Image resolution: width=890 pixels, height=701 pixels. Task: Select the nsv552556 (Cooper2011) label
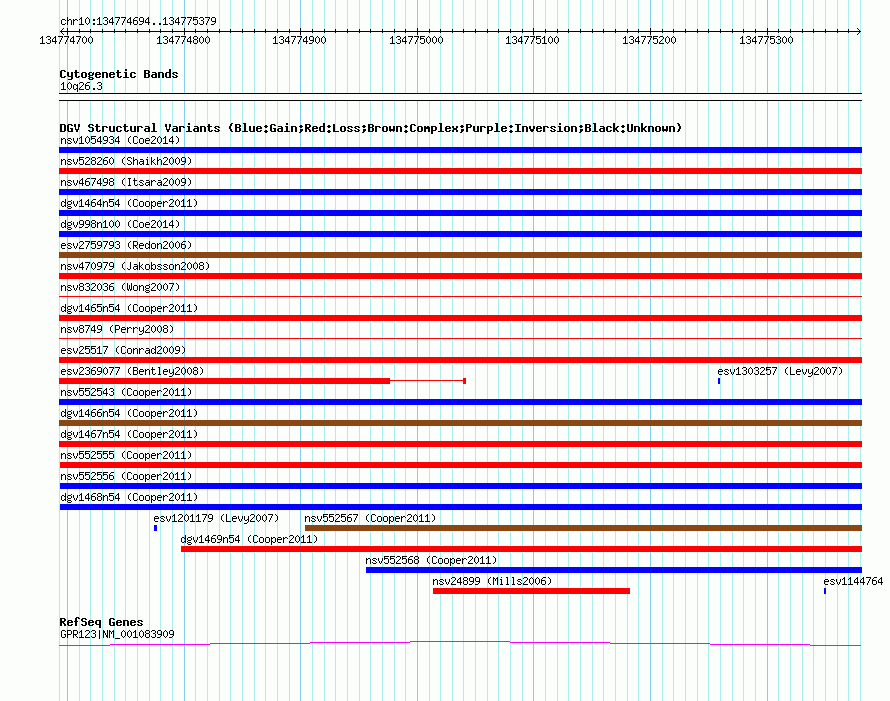coord(126,476)
